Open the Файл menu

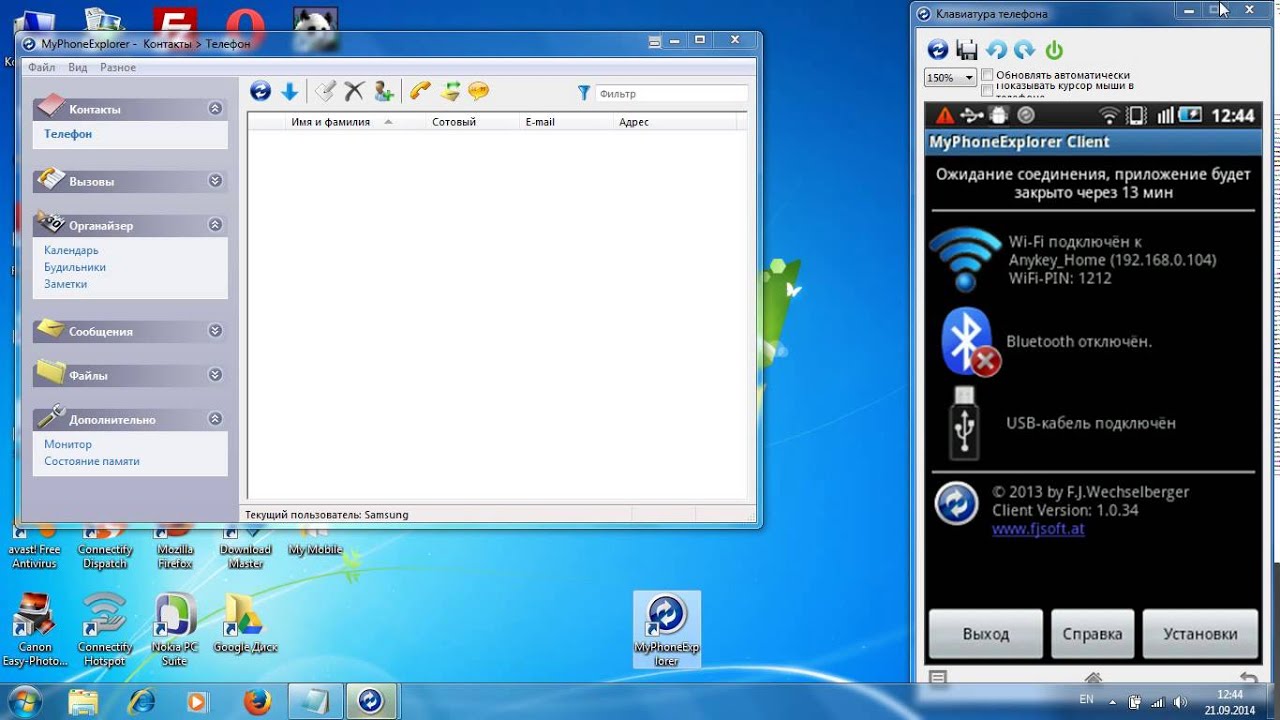(42, 67)
